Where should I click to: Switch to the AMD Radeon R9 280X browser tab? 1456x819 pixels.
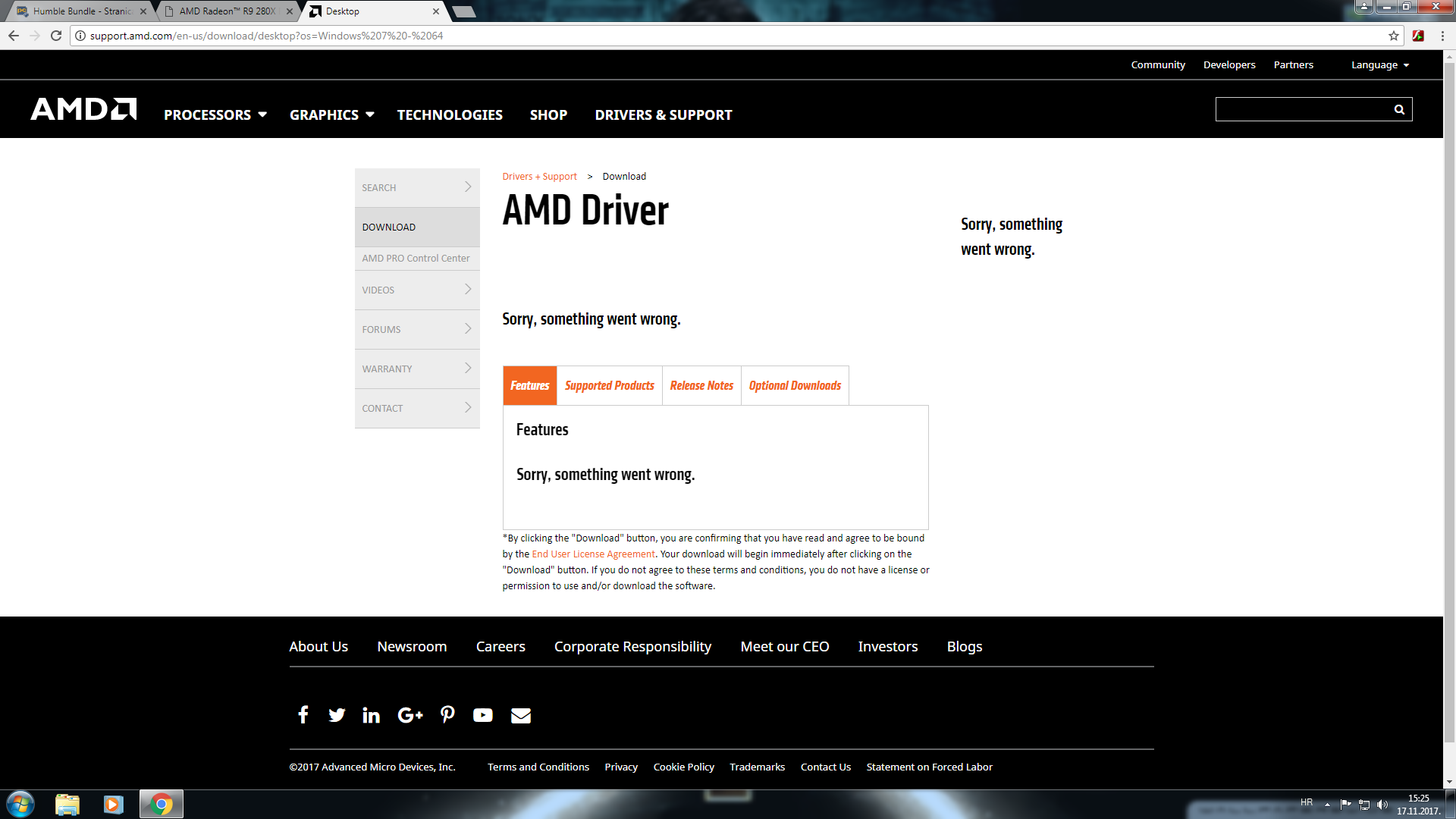click(x=227, y=11)
